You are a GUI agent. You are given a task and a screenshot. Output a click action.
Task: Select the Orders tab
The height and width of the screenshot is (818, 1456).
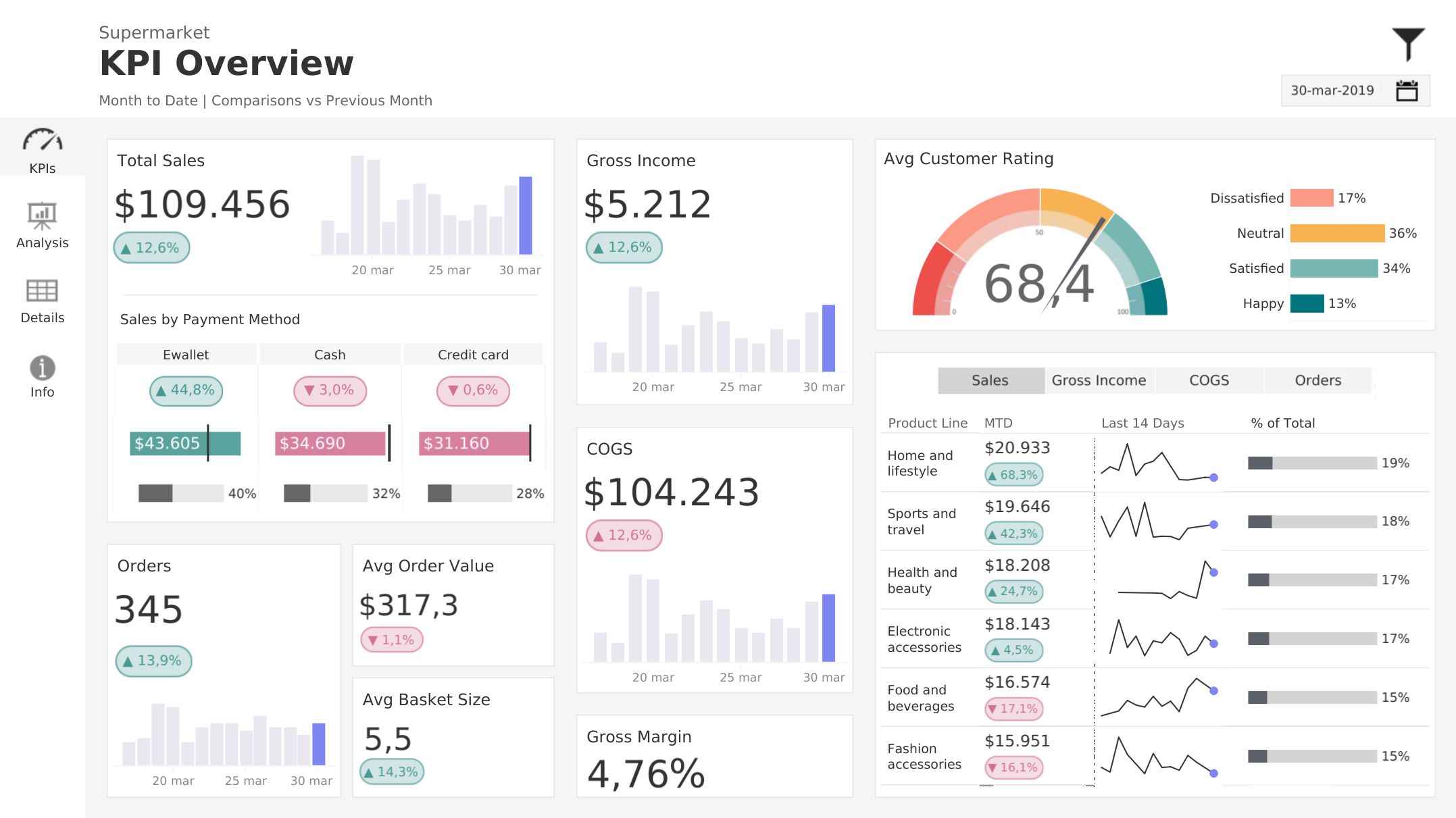[1317, 380]
